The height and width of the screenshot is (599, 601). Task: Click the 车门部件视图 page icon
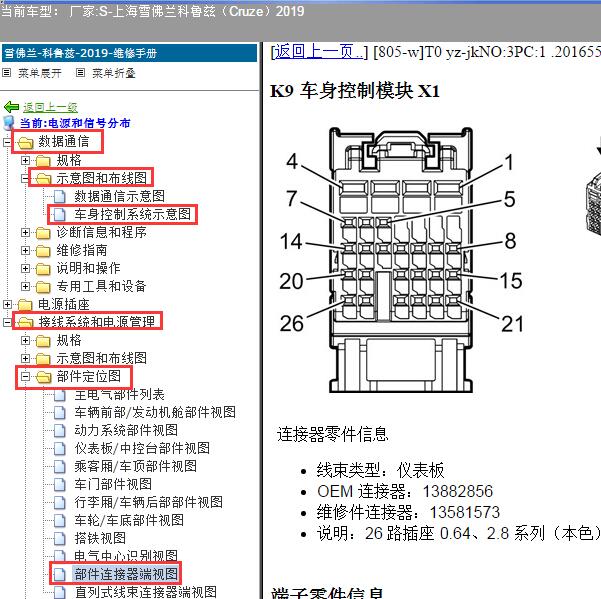click(59, 484)
